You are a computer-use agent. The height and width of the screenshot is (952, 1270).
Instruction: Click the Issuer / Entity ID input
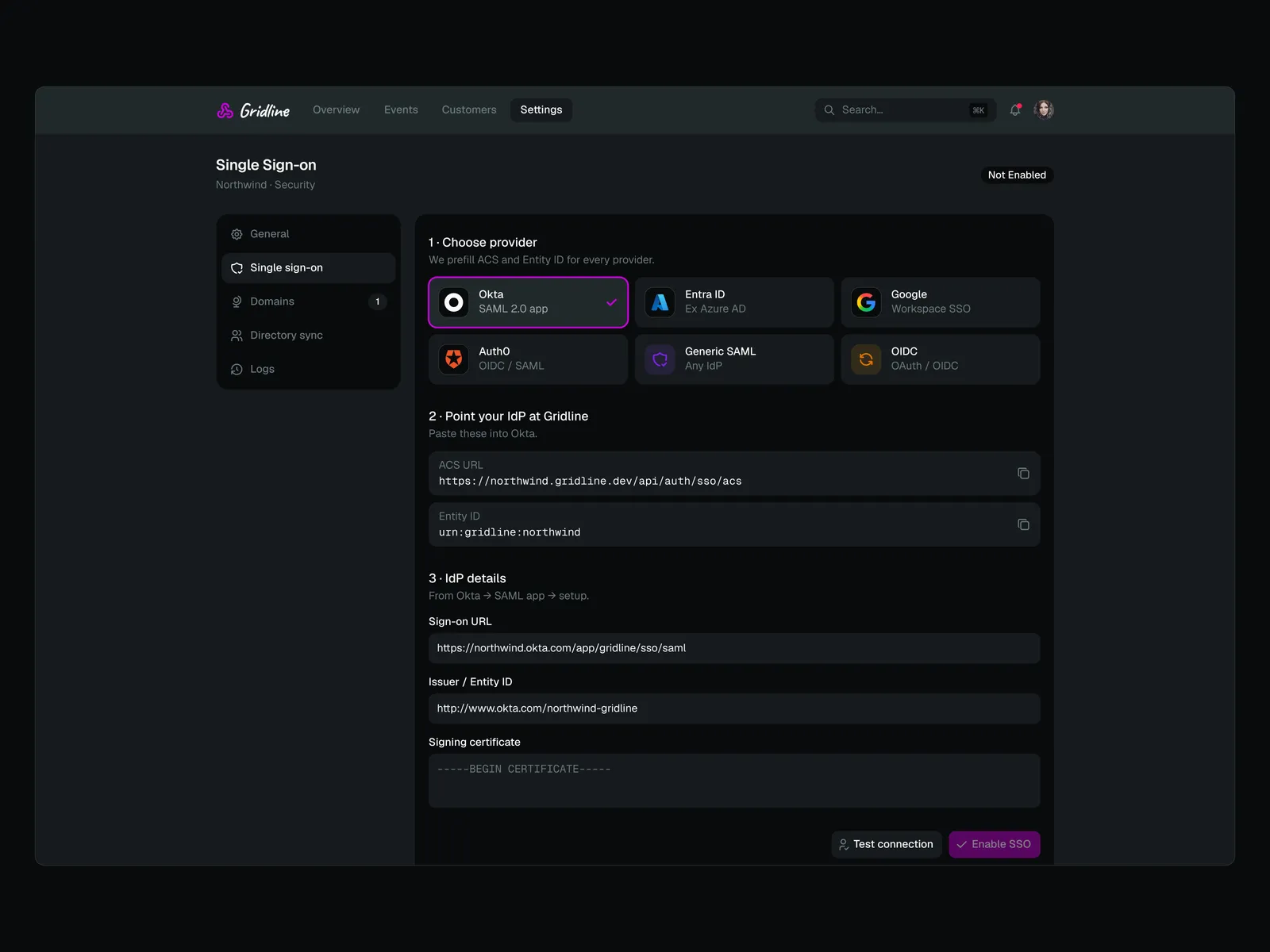[x=734, y=708]
